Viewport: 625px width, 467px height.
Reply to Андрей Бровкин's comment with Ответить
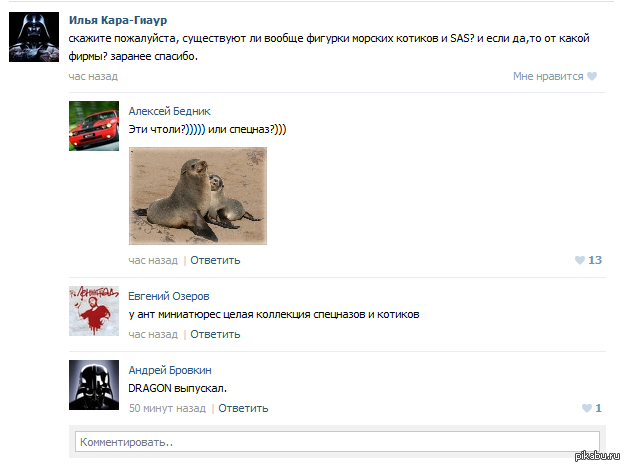pos(243,408)
